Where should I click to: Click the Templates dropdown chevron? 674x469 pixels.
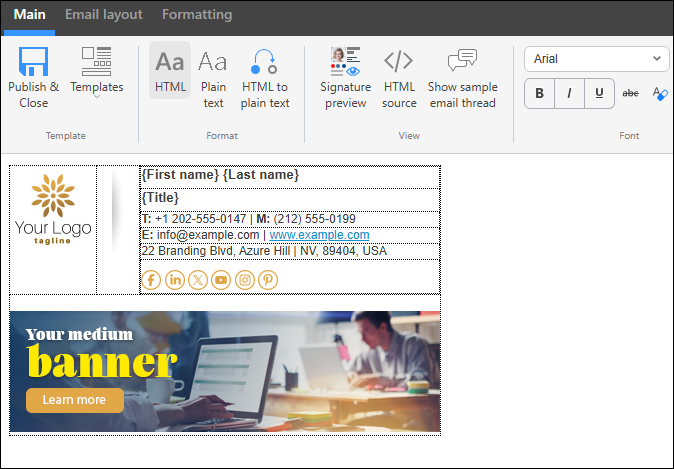97,97
